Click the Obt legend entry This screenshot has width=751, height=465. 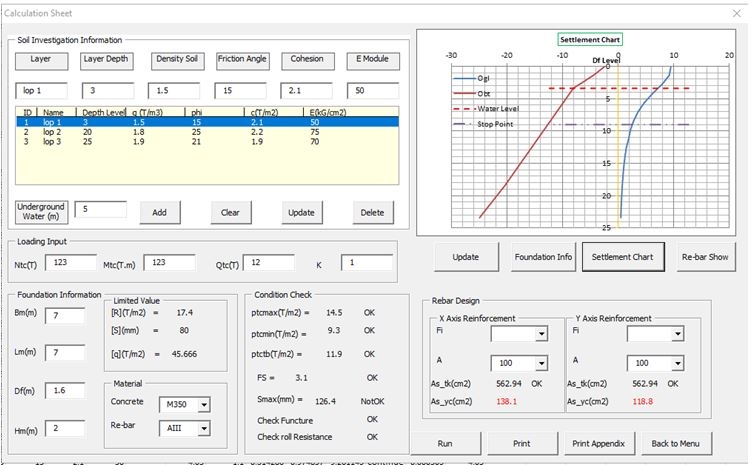(x=471, y=93)
